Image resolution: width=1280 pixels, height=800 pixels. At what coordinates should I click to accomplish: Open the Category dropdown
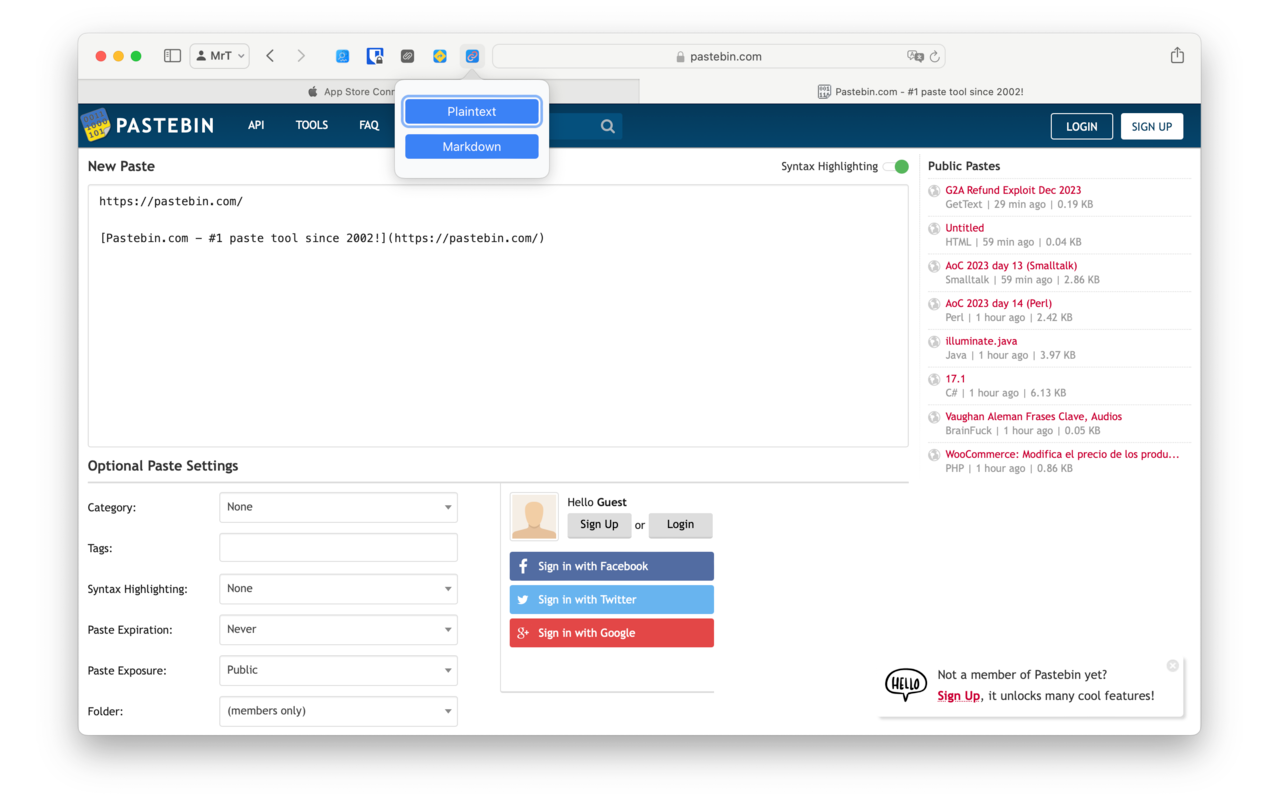click(x=338, y=507)
